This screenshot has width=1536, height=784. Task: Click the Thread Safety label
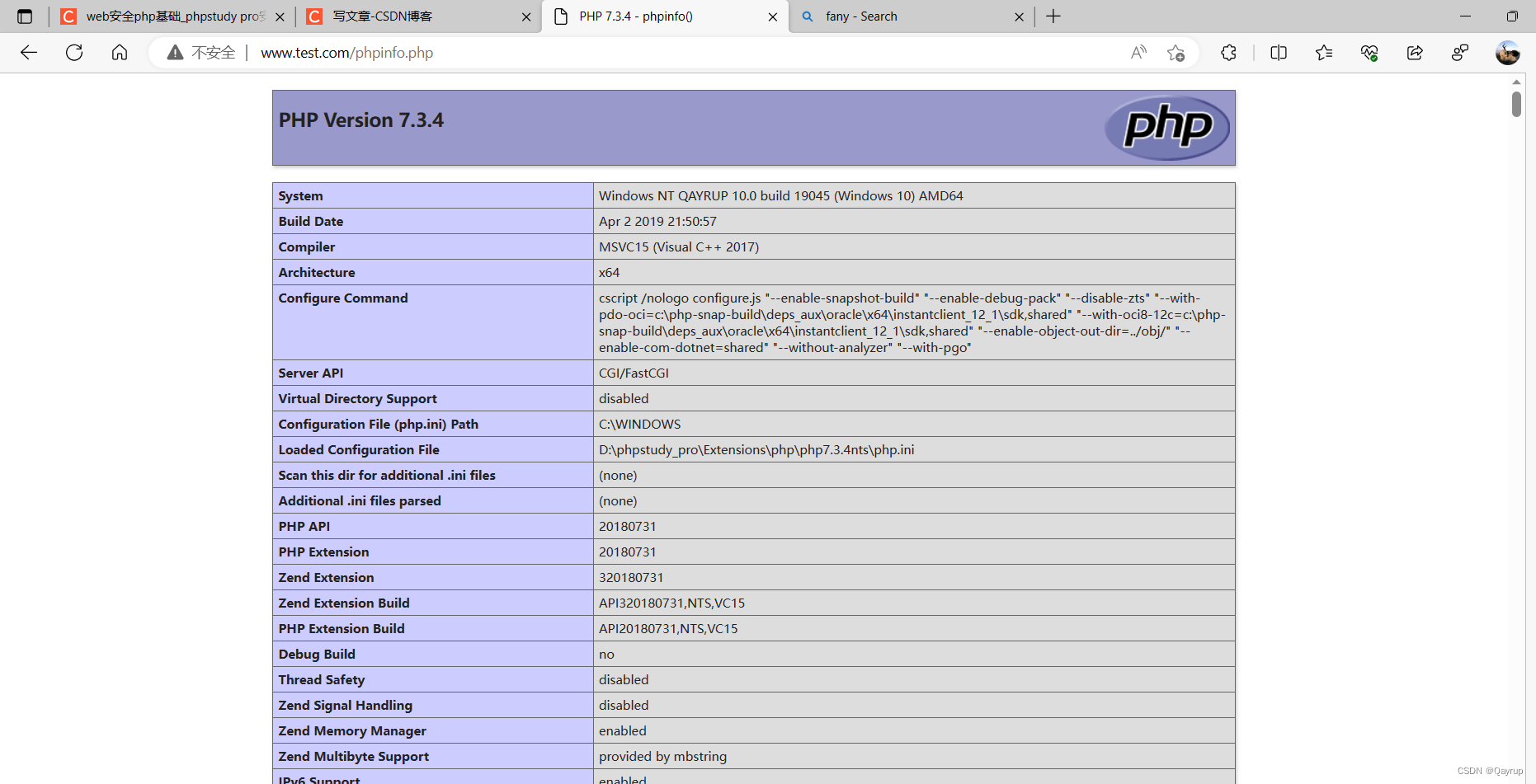[x=322, y=680]
